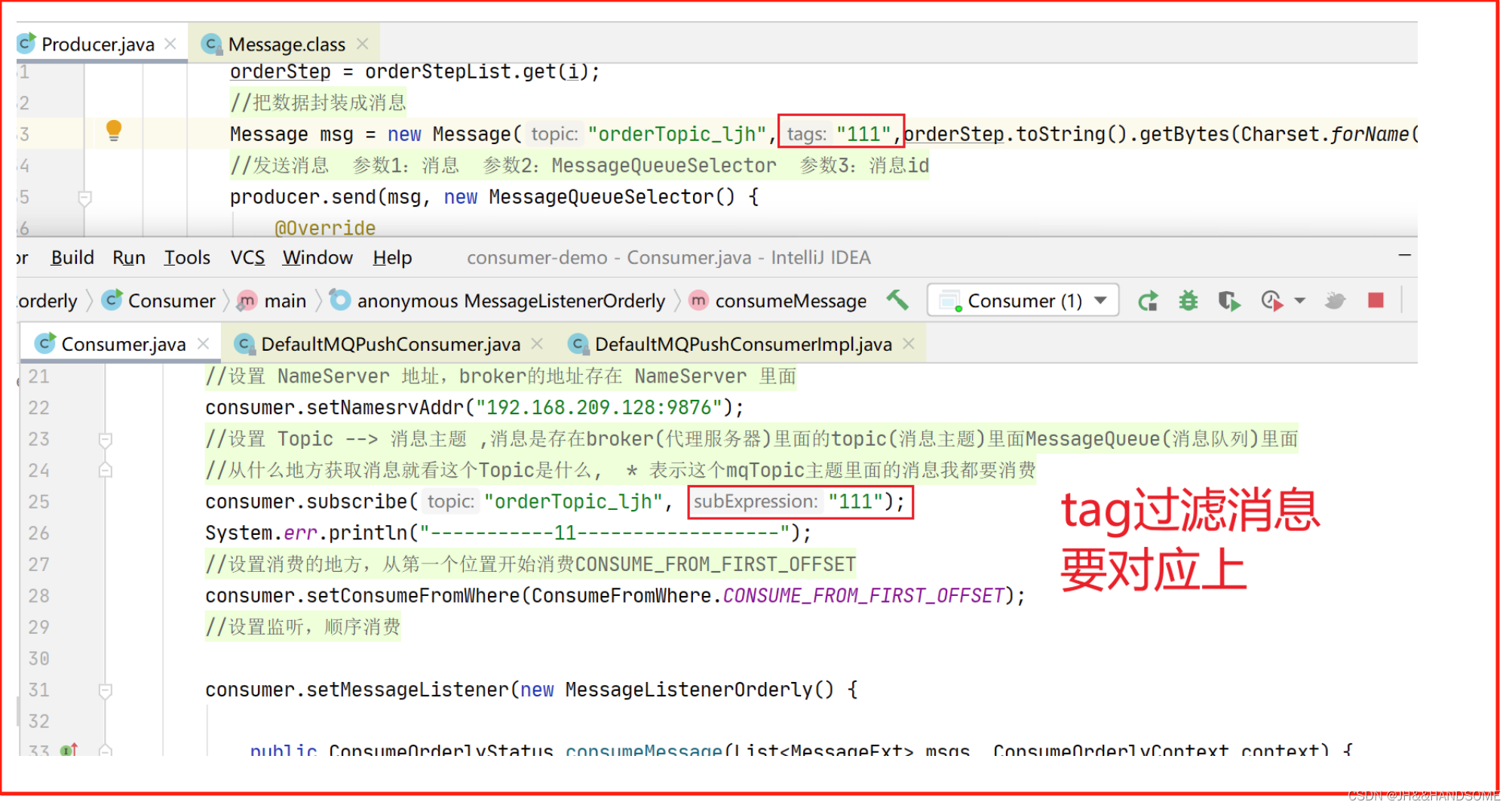Click line number 28 in the gutter
1512x808 pixels.
38,596
